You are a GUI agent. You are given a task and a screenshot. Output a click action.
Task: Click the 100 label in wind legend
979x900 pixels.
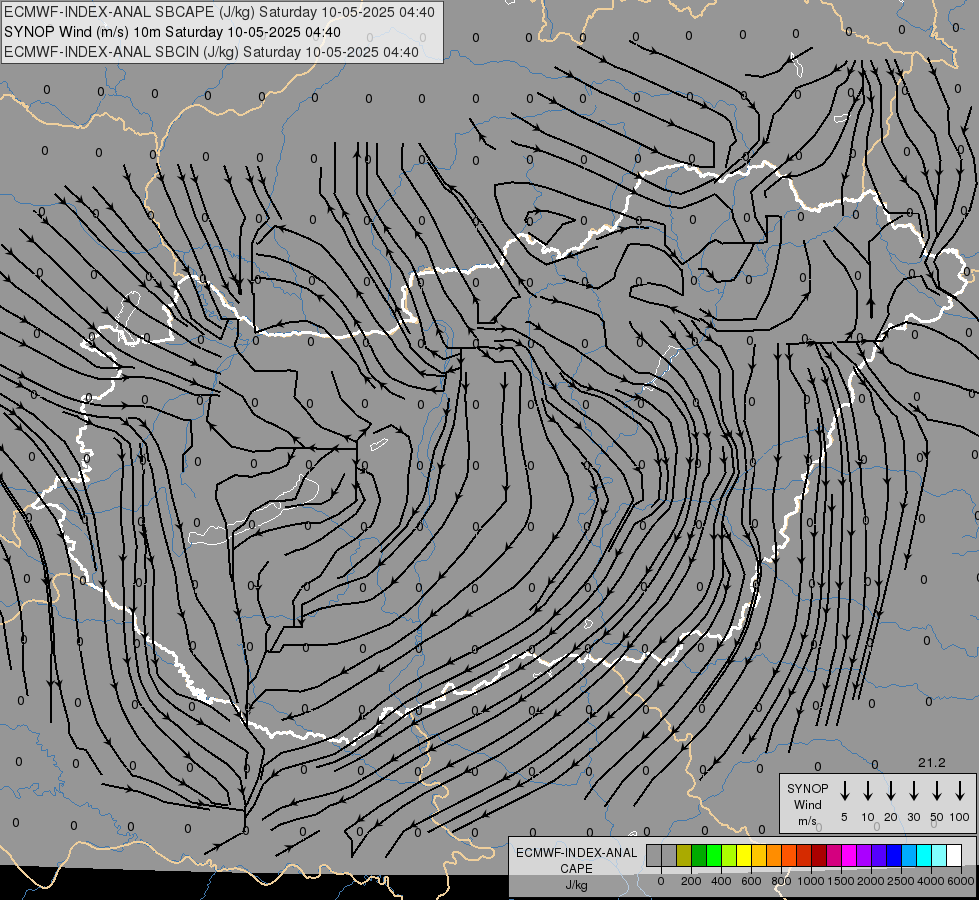coord(960,817)
